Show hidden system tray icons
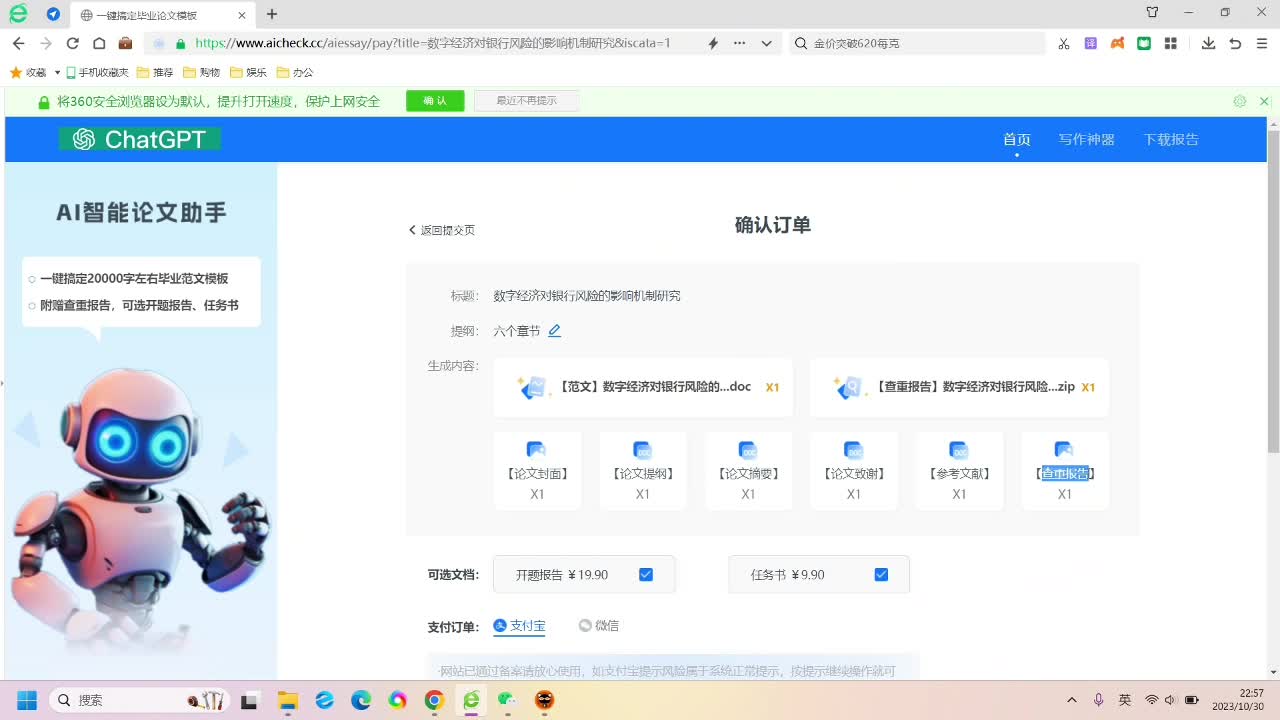 1072,700
